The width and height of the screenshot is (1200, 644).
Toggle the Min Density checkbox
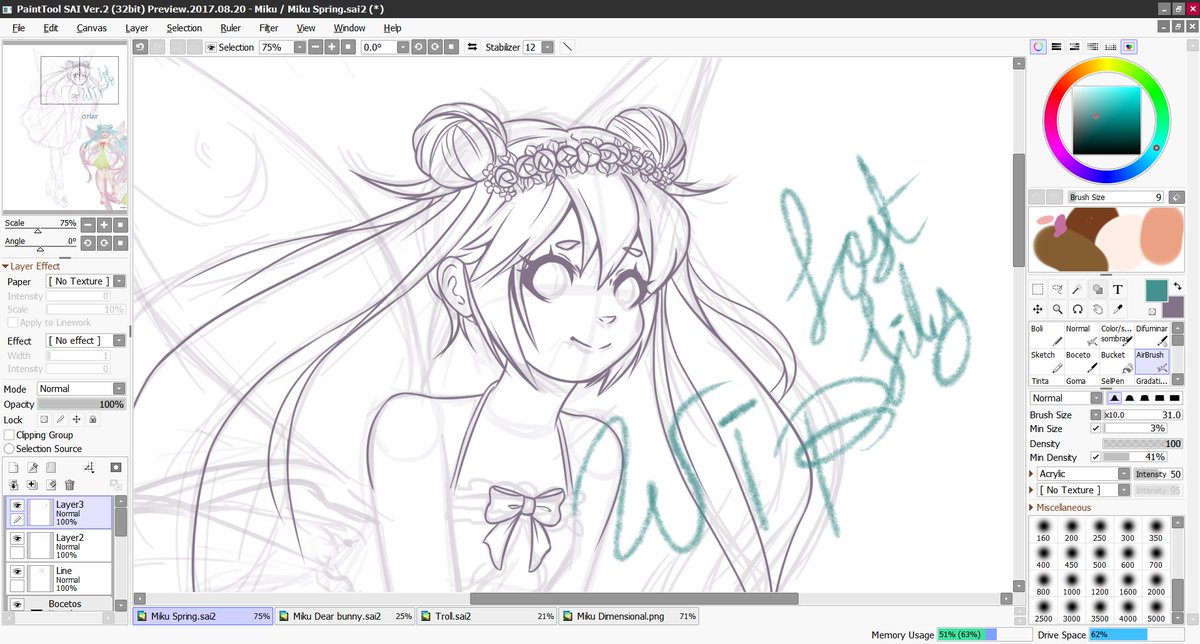pos(1096,456)
